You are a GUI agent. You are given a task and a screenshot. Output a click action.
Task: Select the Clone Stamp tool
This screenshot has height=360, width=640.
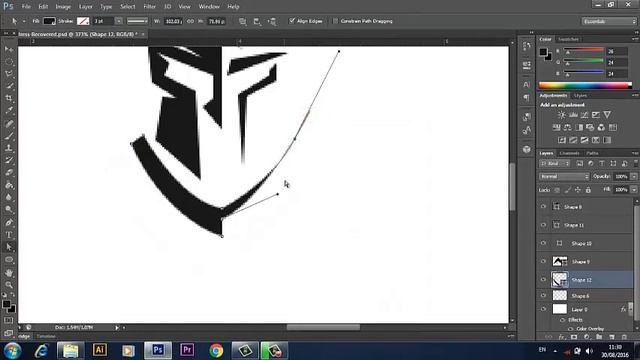point(9,148)
